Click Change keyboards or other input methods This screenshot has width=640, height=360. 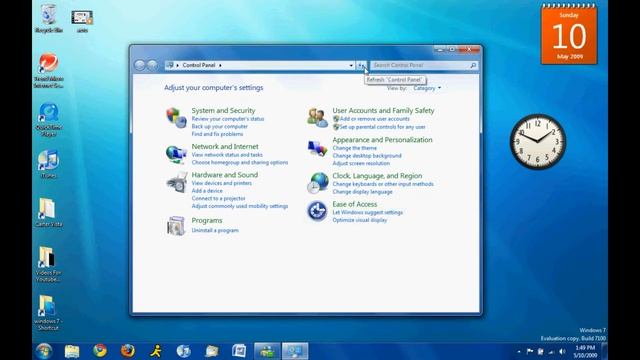coord(383,184)
